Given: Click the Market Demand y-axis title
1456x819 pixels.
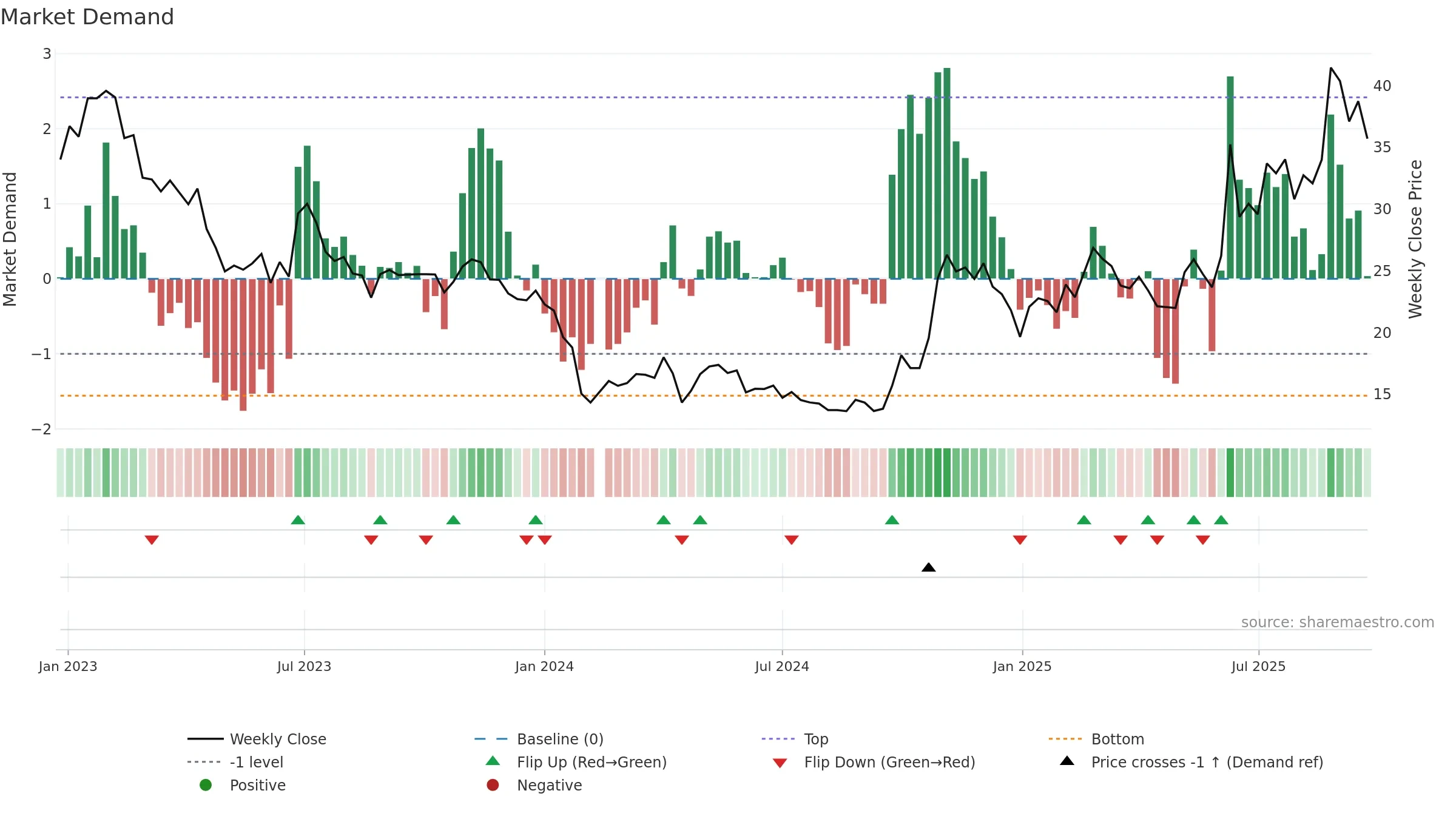Looking at the screenshot, I should (10, 239).
